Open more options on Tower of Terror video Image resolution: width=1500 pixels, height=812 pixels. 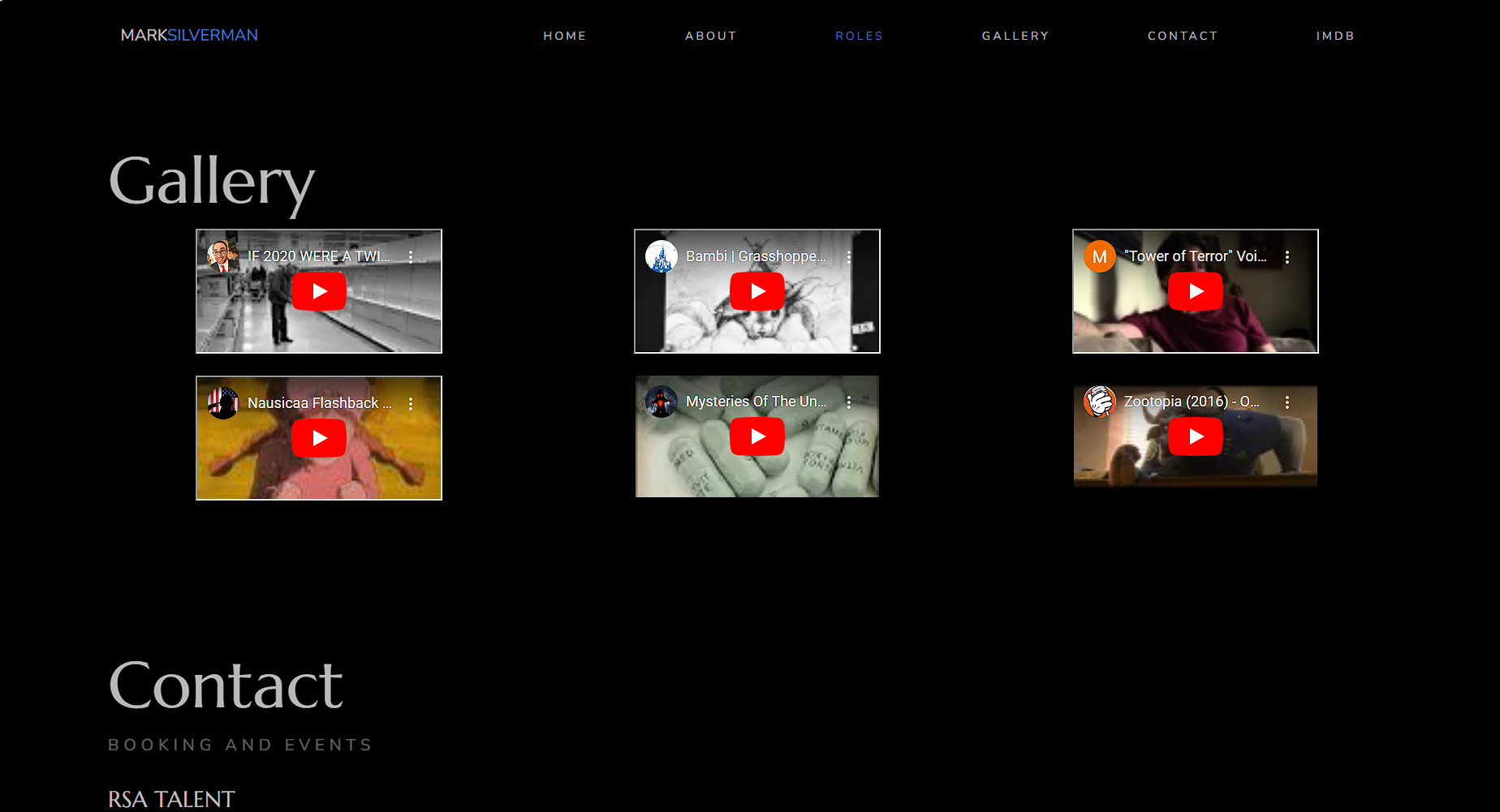pos(1287,256)
